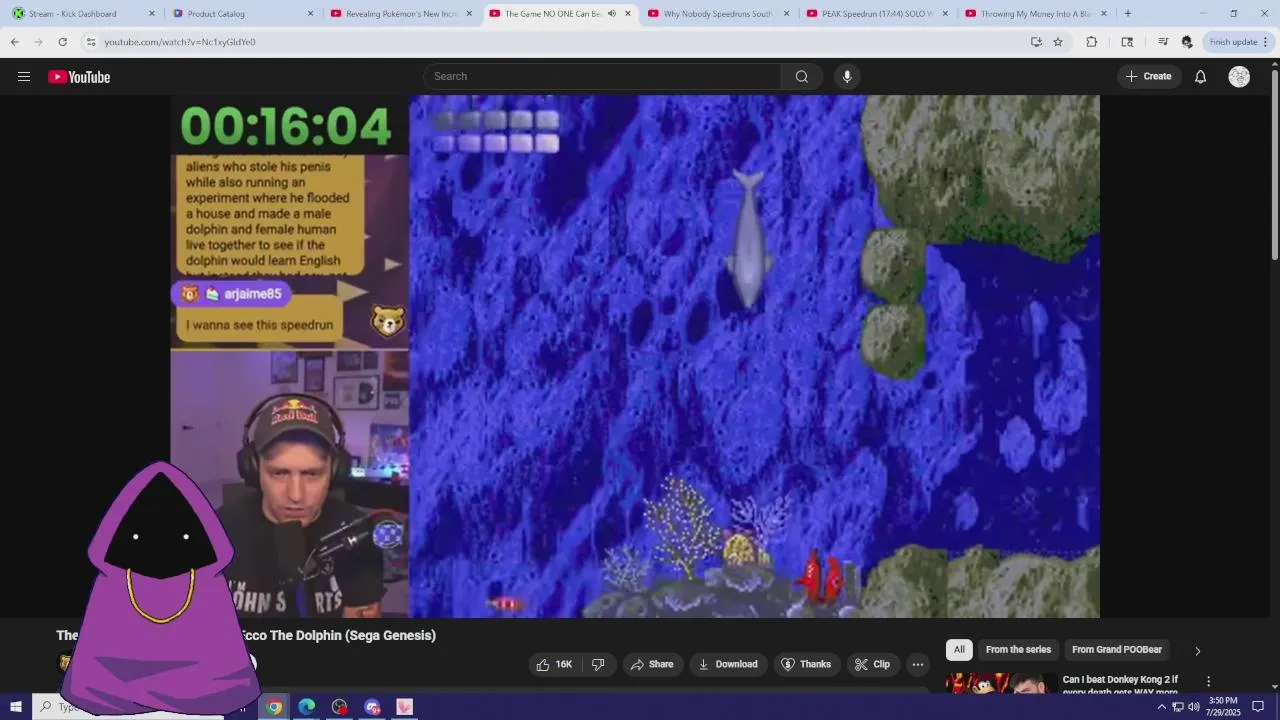
Task: Click the Ecco the Dolphin video player
Action: [x=635, y=356]
